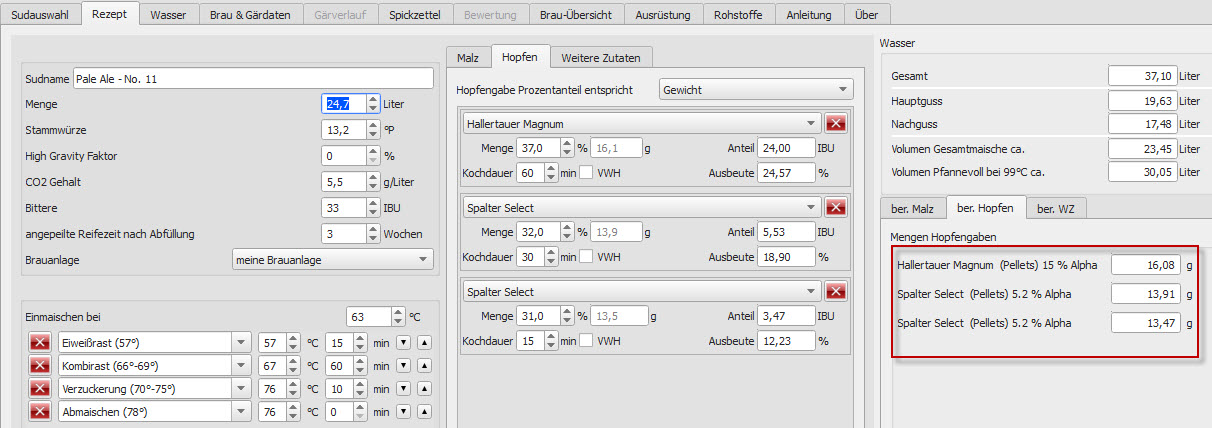Delete the Hallertauer Magnum hop addition
Screen dimensions: 1212x428
click(835, 123)
